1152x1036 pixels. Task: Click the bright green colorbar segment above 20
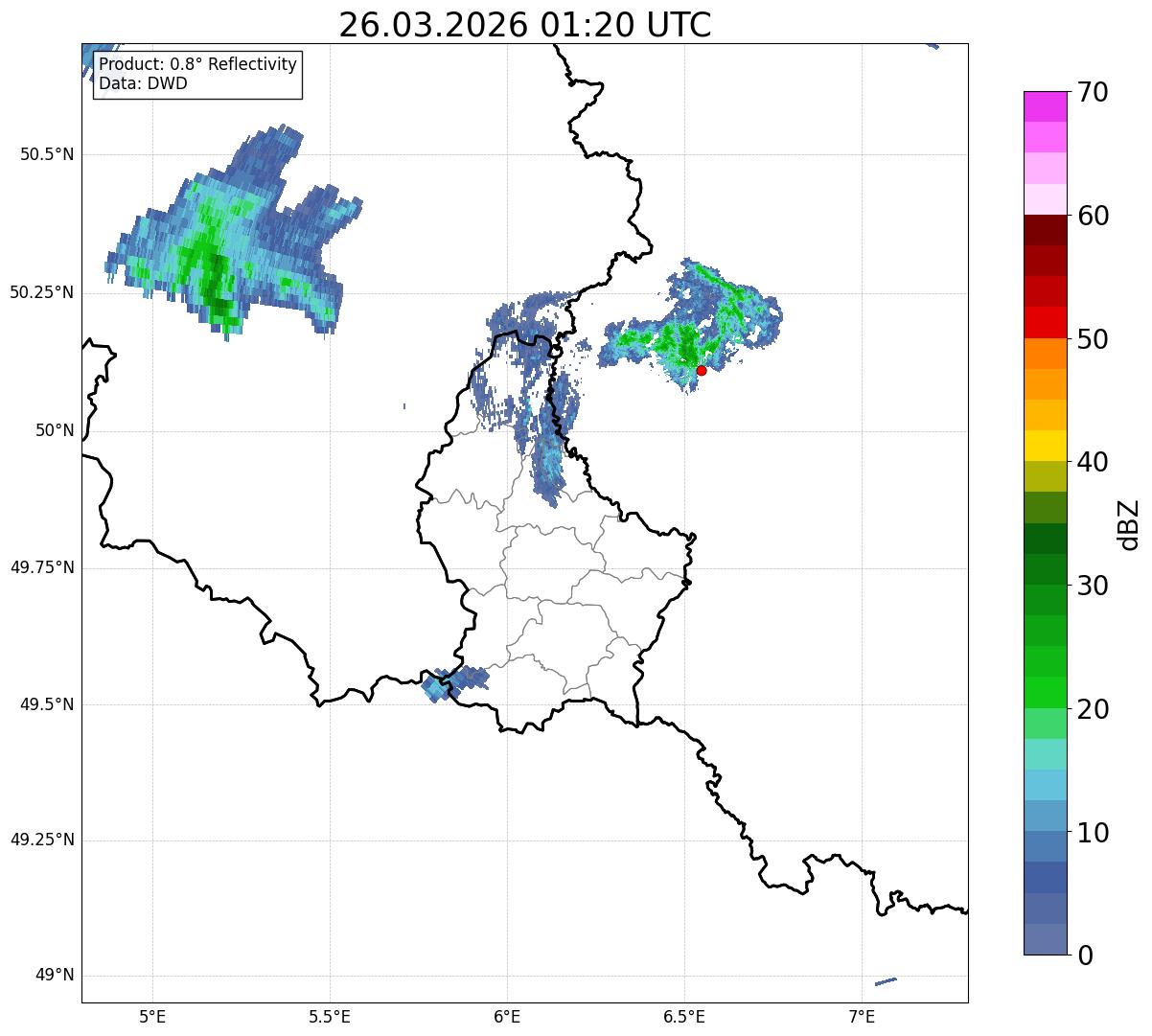point(1045,693)
